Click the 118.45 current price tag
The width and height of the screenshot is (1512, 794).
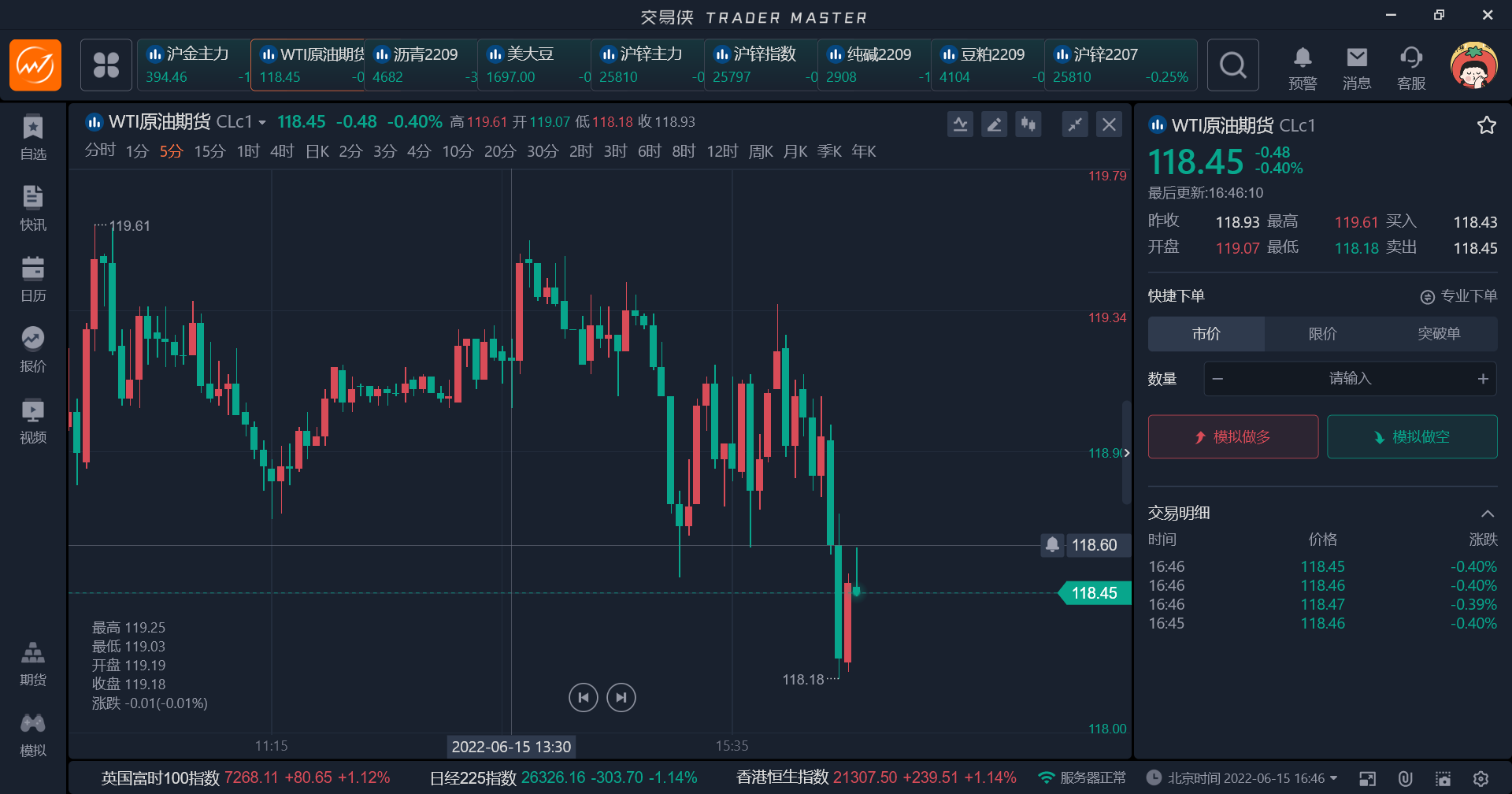(x=1094, y=593)
